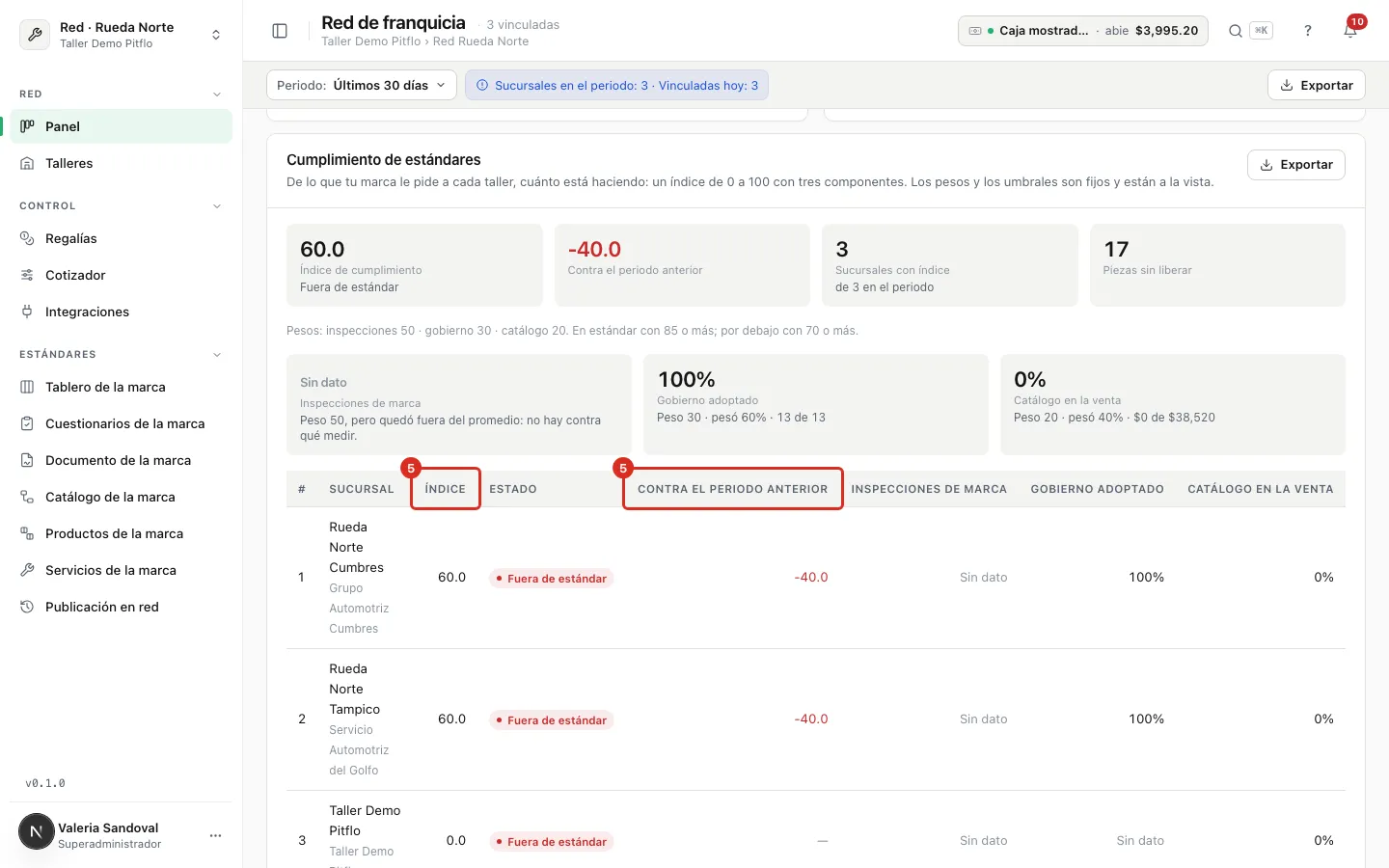Click the 100% Gobierno adoptado card

tap(816, 404)
